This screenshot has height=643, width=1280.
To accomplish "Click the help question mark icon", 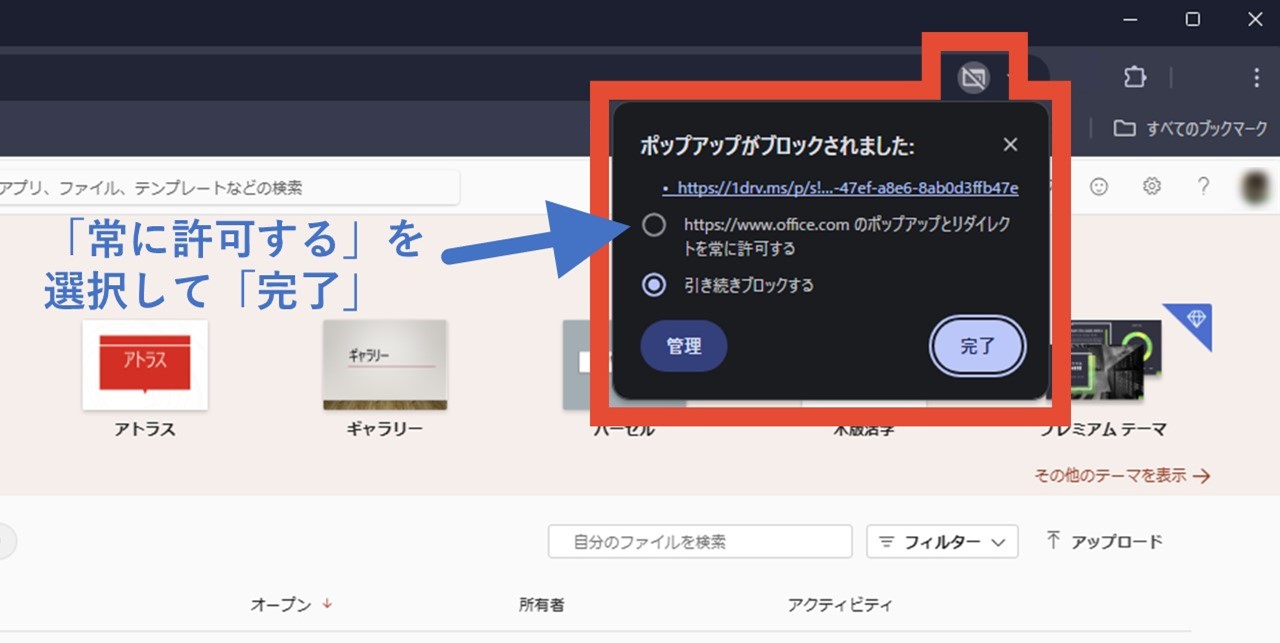I will pyautogui.click(x=1204, y=186).
